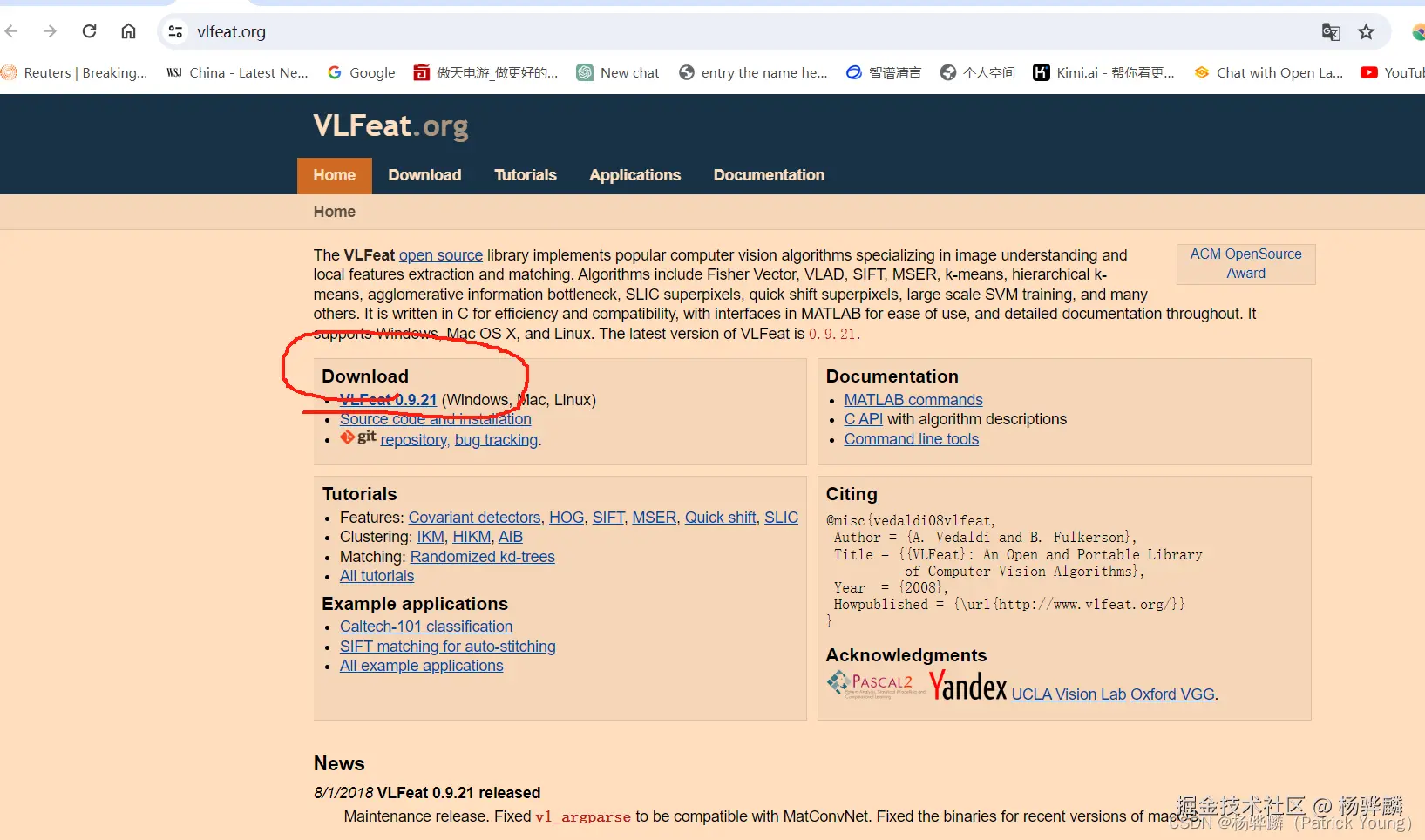Open site information icon in address bar
This screenshot has width=1425, height=840.
point(175,31)
